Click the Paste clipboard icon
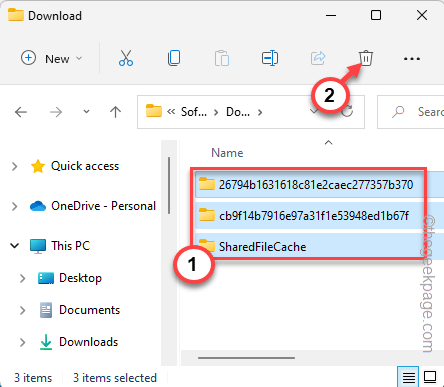Viewport: 444px width, 387px height. click(x=222, y=58)
